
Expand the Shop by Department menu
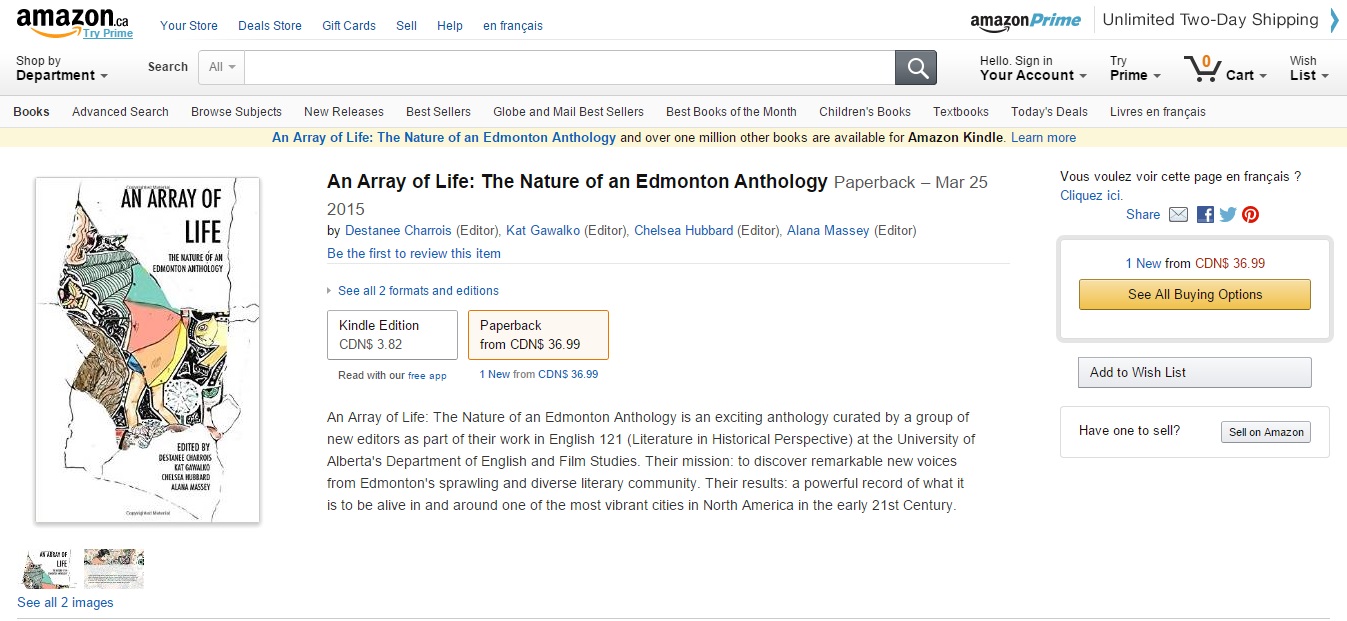[x=62, y=68]
